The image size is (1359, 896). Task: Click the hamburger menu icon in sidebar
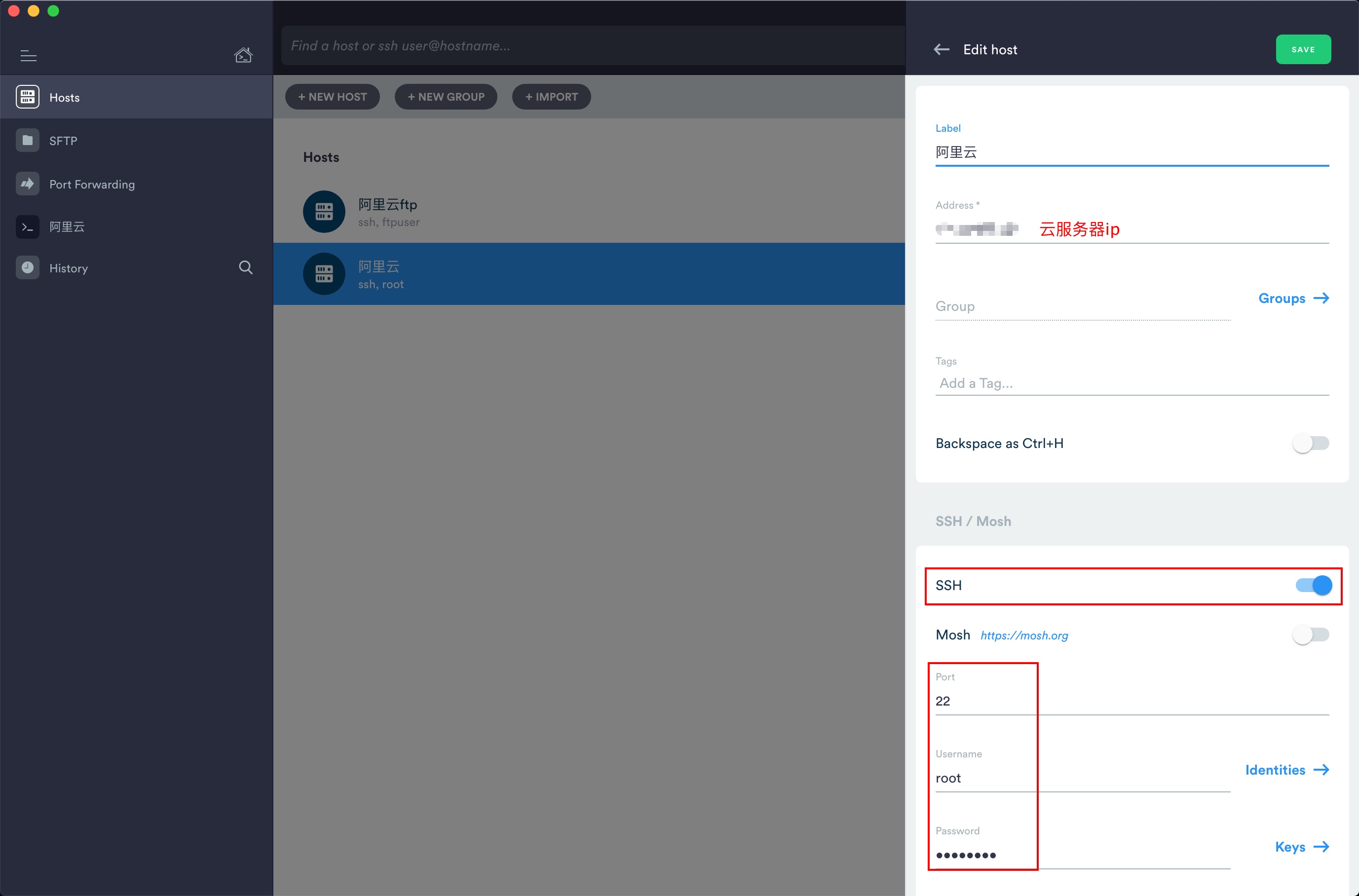click(x=28, y=55)
